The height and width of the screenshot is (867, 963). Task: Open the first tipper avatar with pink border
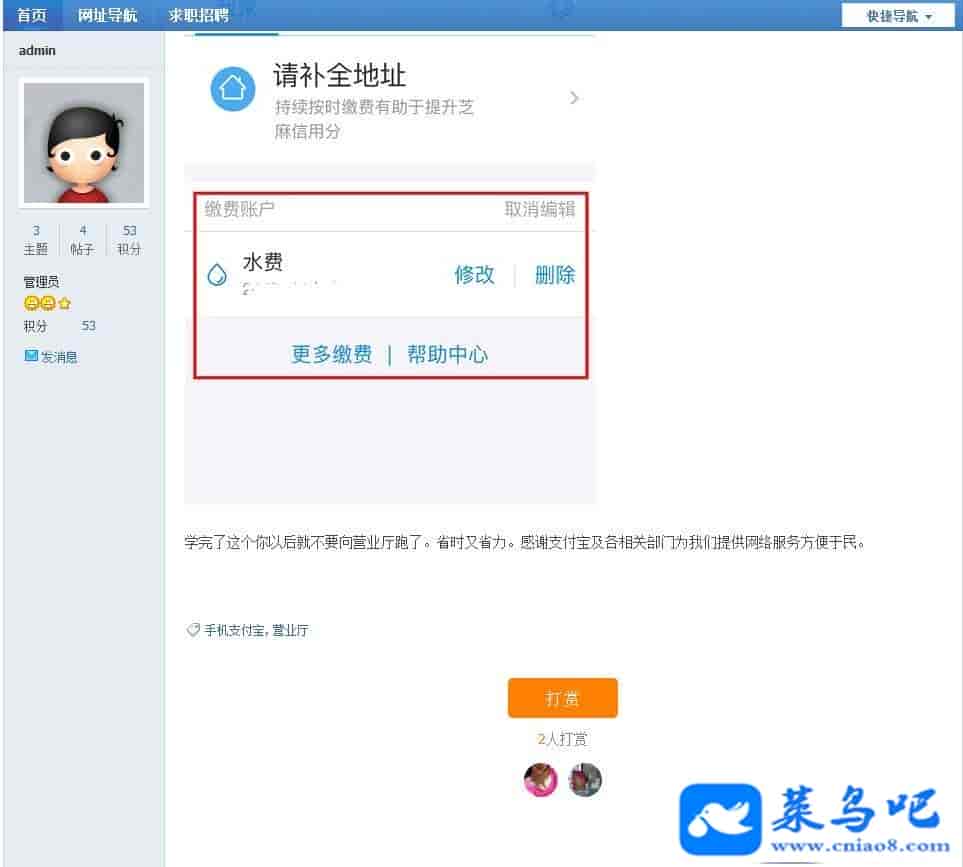pos(540,780)
